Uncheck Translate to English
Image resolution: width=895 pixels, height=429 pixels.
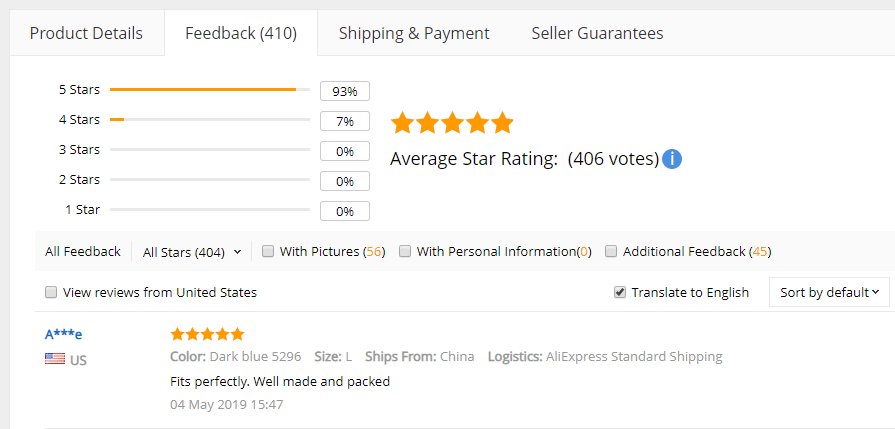pos(620,293)
